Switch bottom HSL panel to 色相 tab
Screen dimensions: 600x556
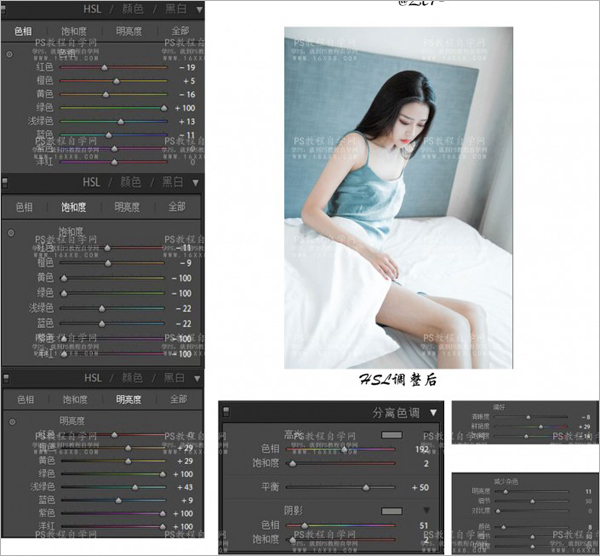coord(26,399)
